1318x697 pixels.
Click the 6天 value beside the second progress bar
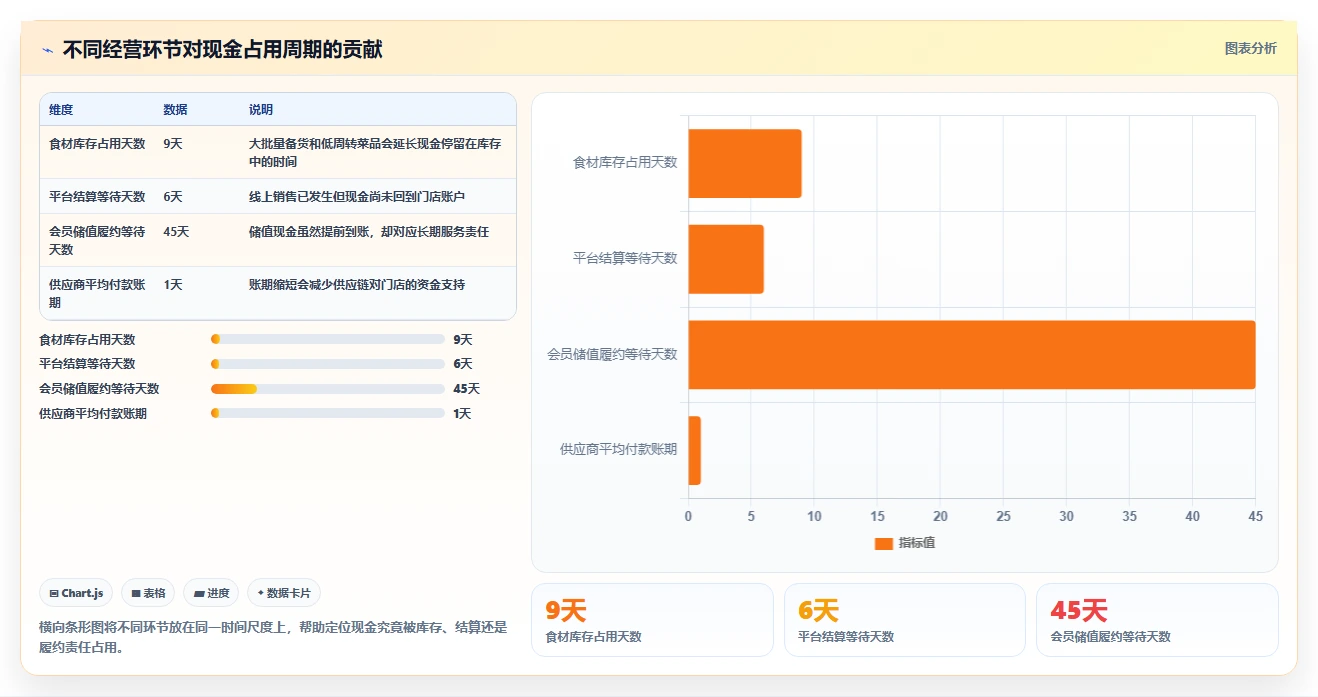click(x=462, y=364)
